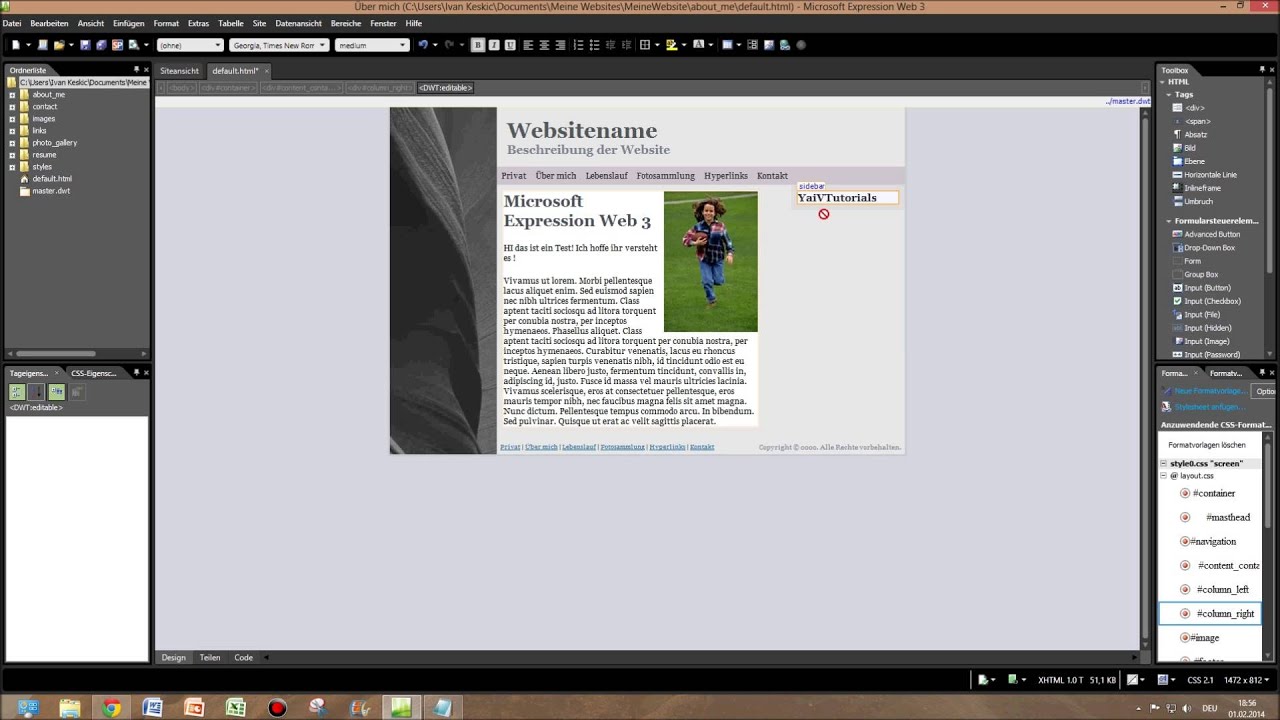Open the font size dropdown medium

[x=372, y=45]
